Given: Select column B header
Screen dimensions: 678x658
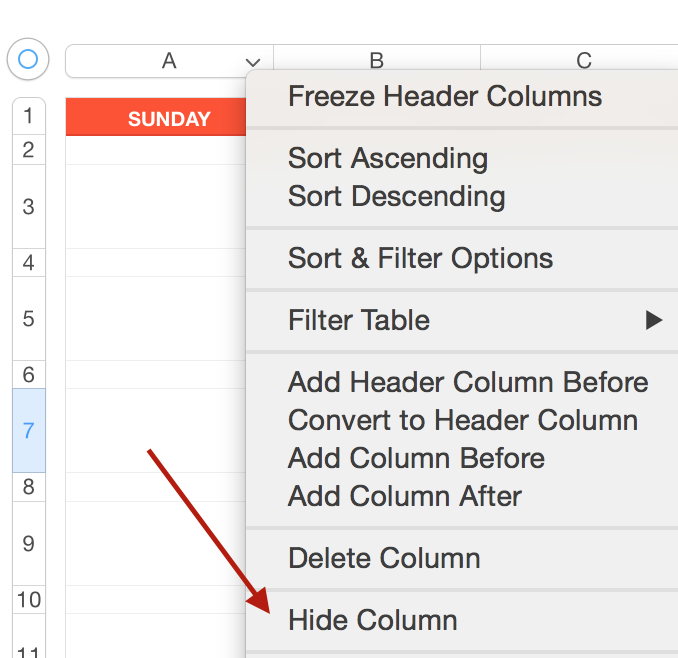Looking at the screenshot, I should coord(376,61).
